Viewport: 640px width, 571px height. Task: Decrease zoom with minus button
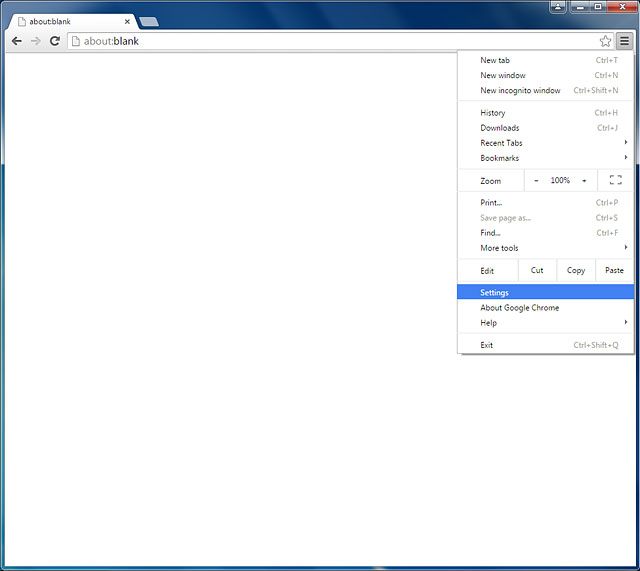click(536, 180)
